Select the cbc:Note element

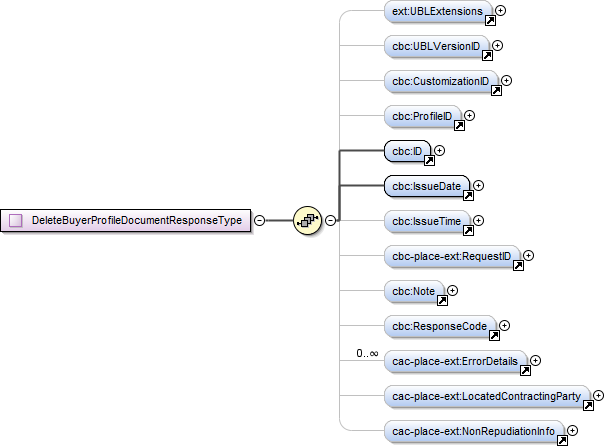411,290
